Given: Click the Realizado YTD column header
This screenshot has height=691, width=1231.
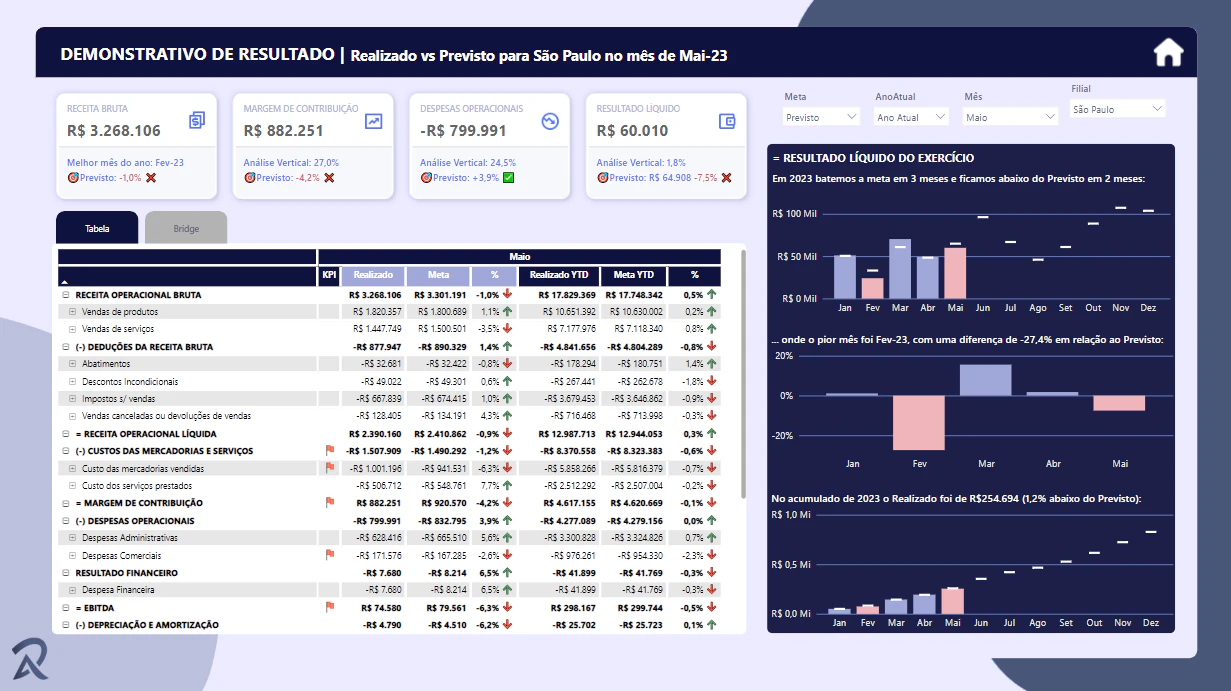Looking at the screenshot, I should click(560, 275).
